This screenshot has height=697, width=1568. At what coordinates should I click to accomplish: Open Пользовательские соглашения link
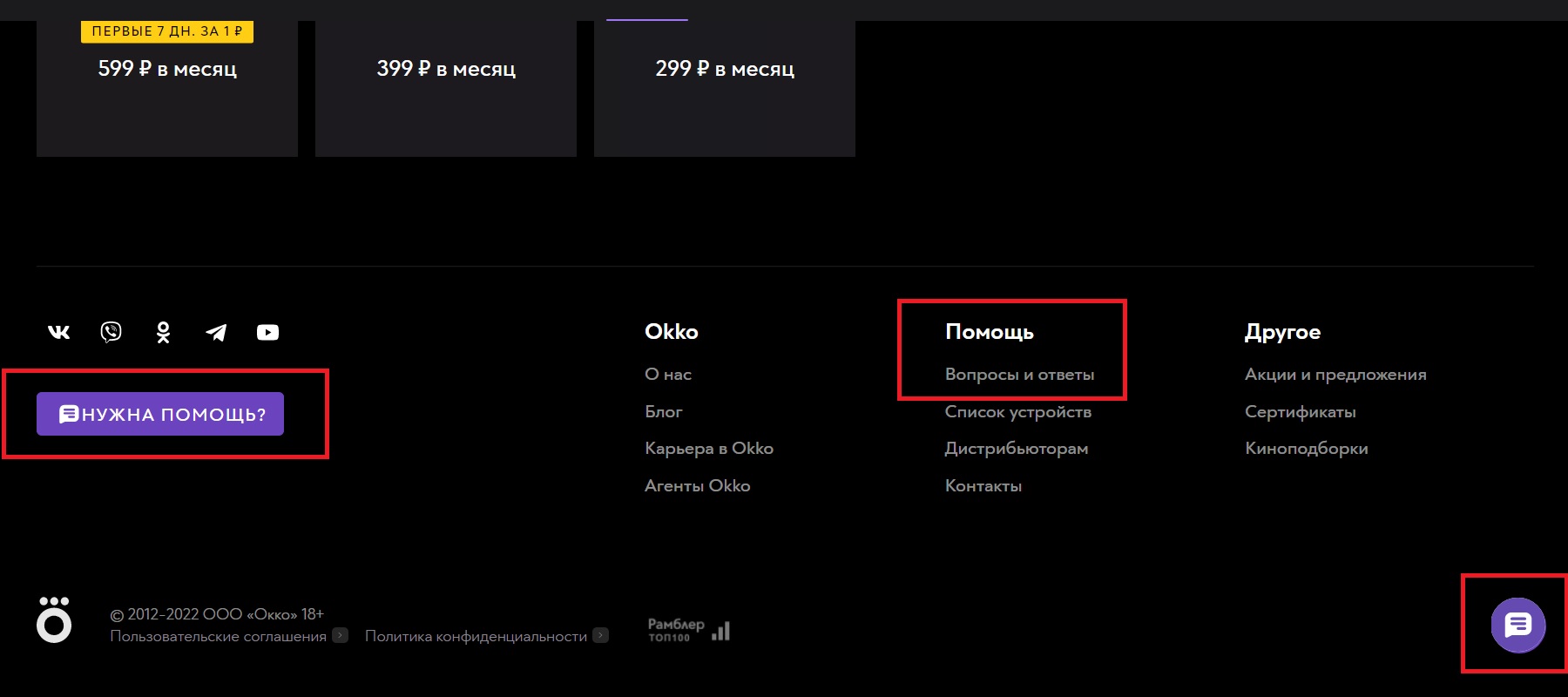(x=218, y=637)
